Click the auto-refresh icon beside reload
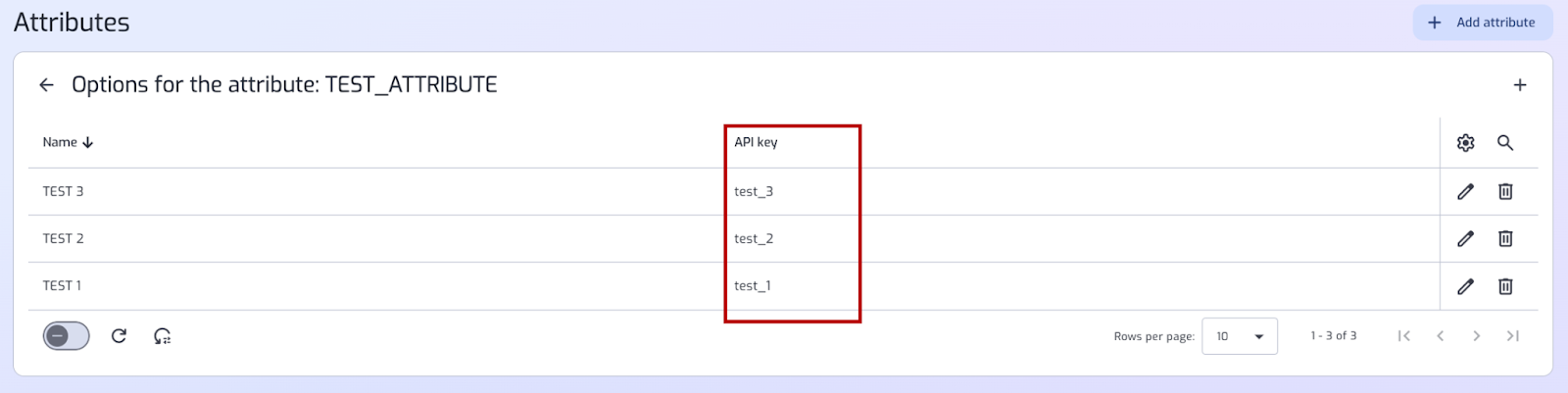 click(x=163, y=336)
